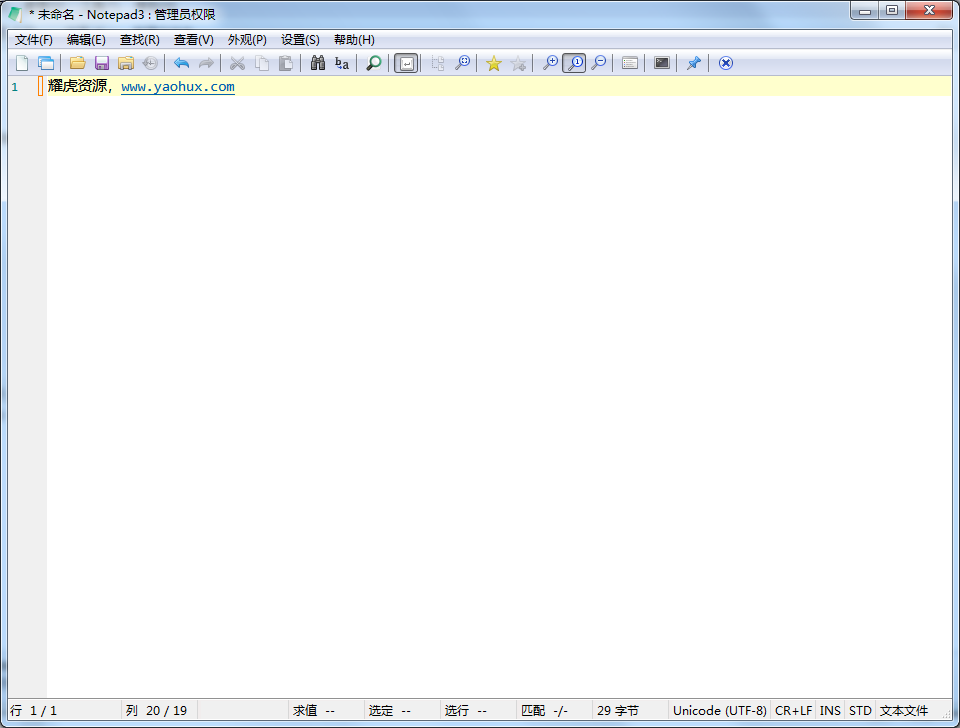960x728 pixels.
Task: Open the 帮助(H) help menu
Action: [x=352, y=39]
